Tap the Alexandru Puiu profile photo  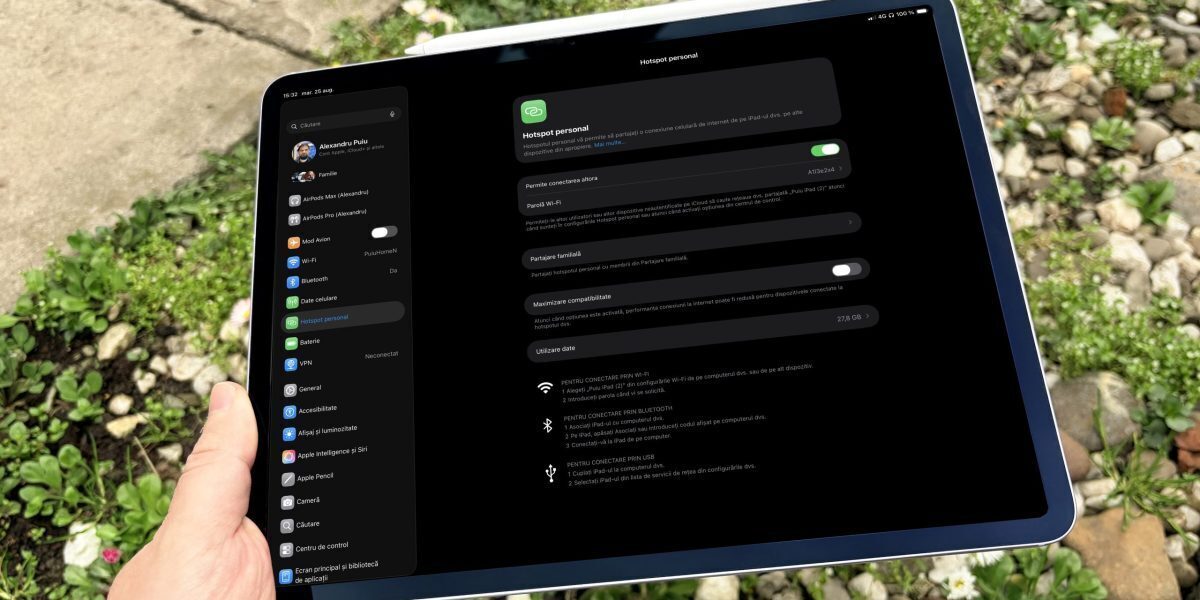(x=304, y=152)
